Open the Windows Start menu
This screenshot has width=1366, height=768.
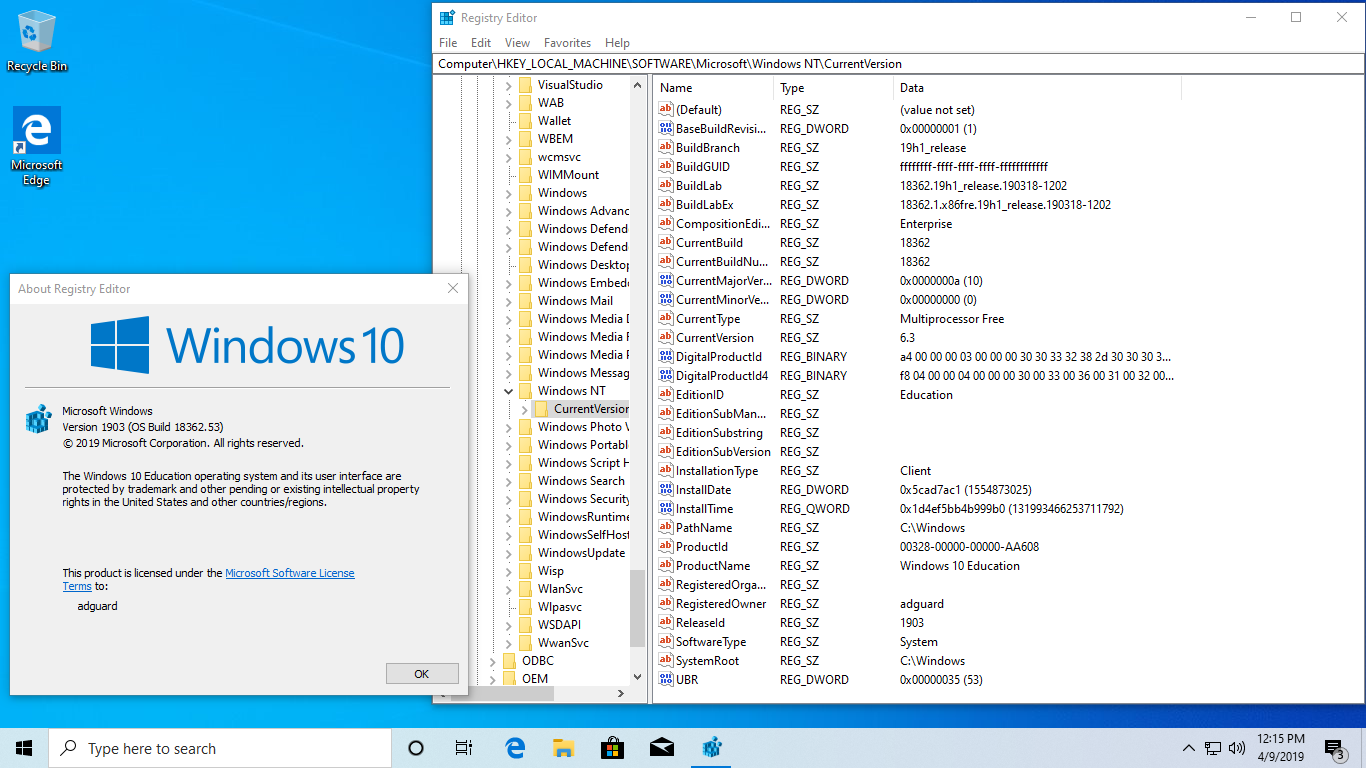click(24, 748)
